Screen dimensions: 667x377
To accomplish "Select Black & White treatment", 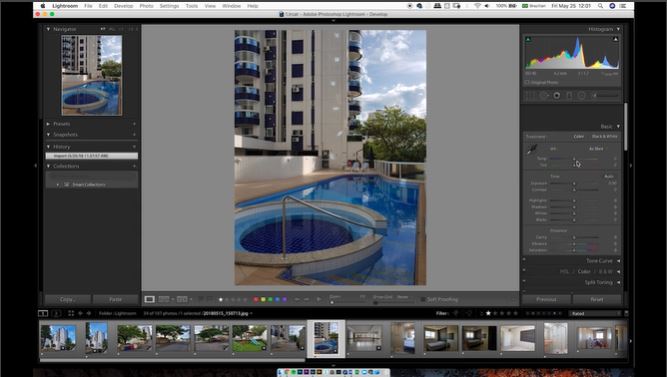I will coord(604,137).
